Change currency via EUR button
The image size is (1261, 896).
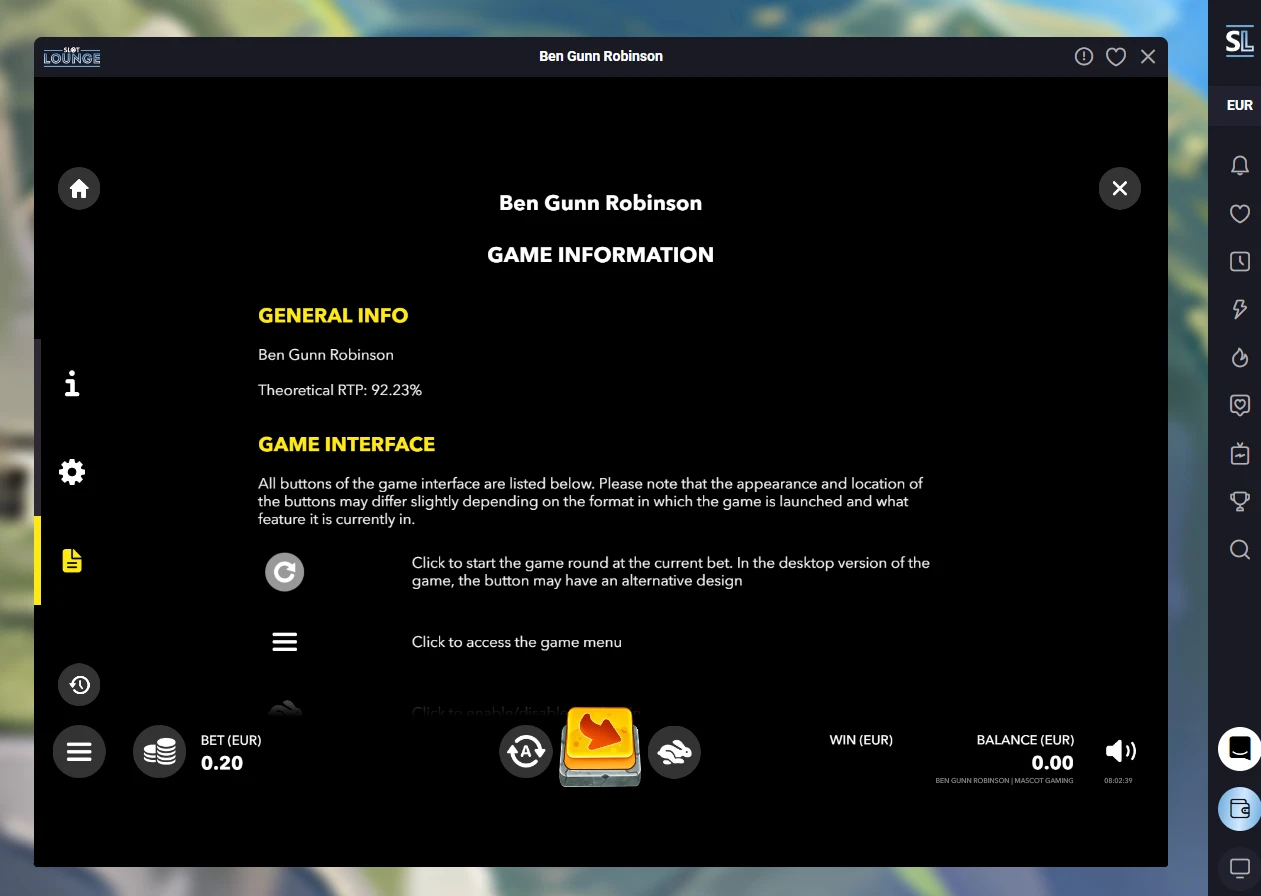1240,105
